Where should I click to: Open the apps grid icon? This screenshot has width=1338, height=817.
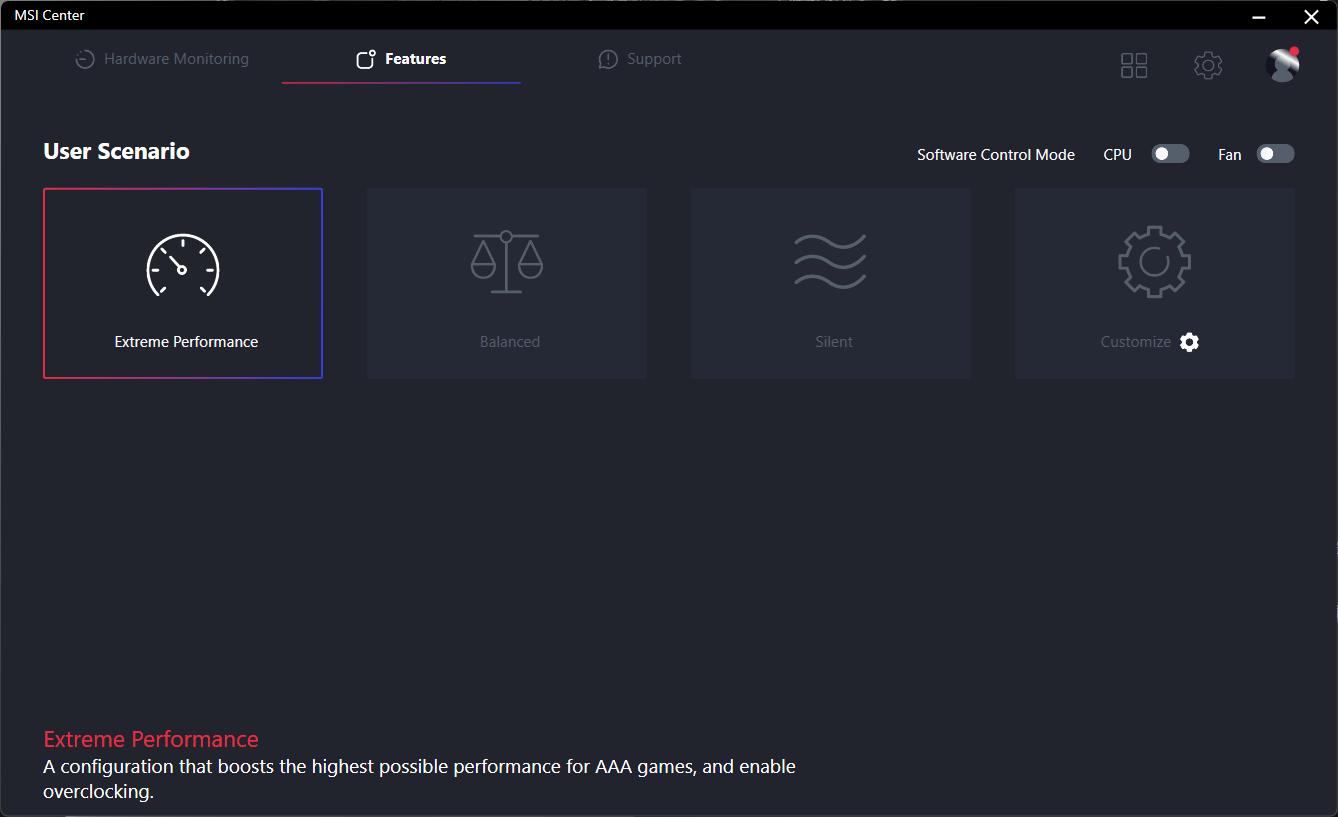point(1134,65)
